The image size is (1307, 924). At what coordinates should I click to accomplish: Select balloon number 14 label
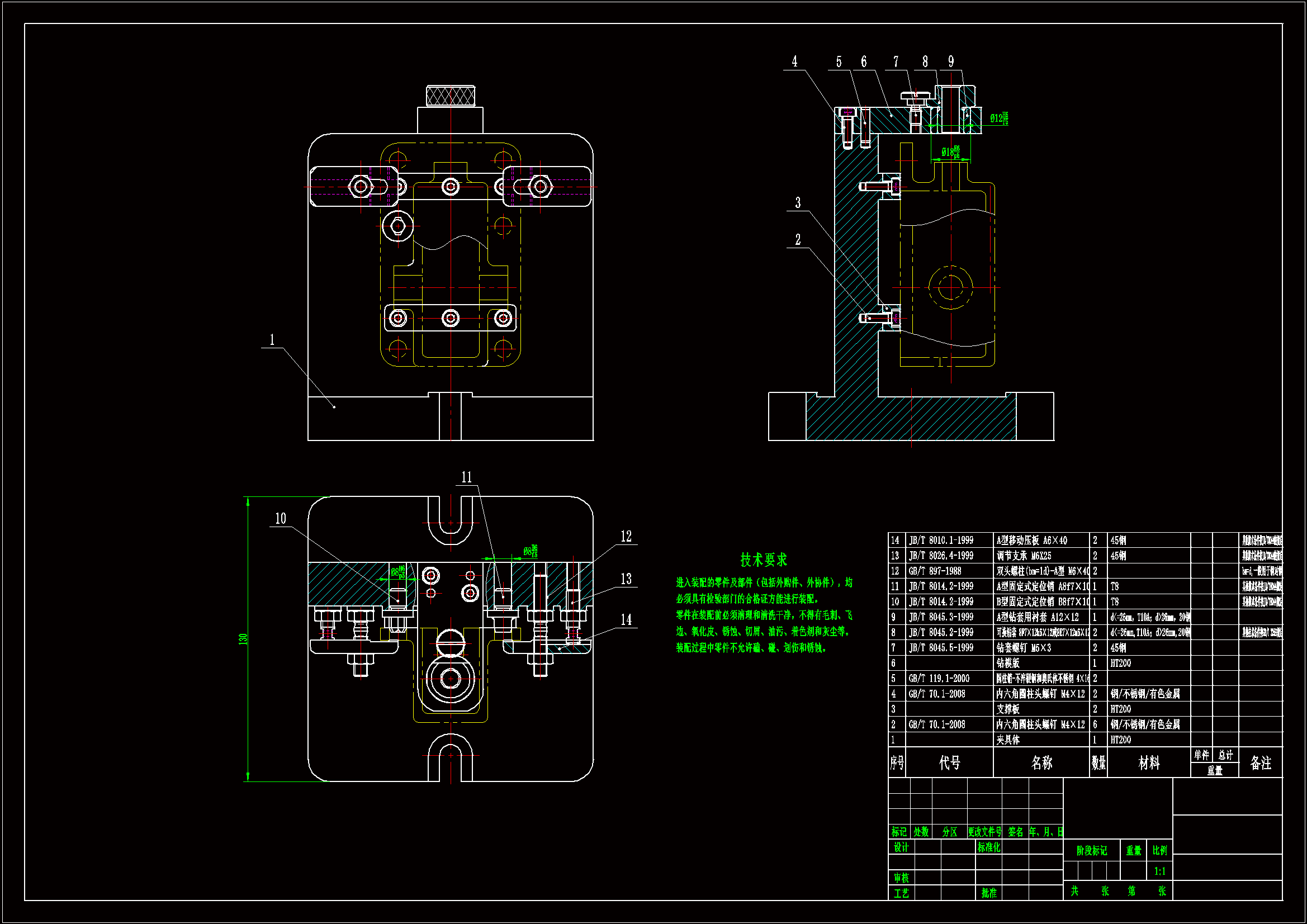pos(626,619)
